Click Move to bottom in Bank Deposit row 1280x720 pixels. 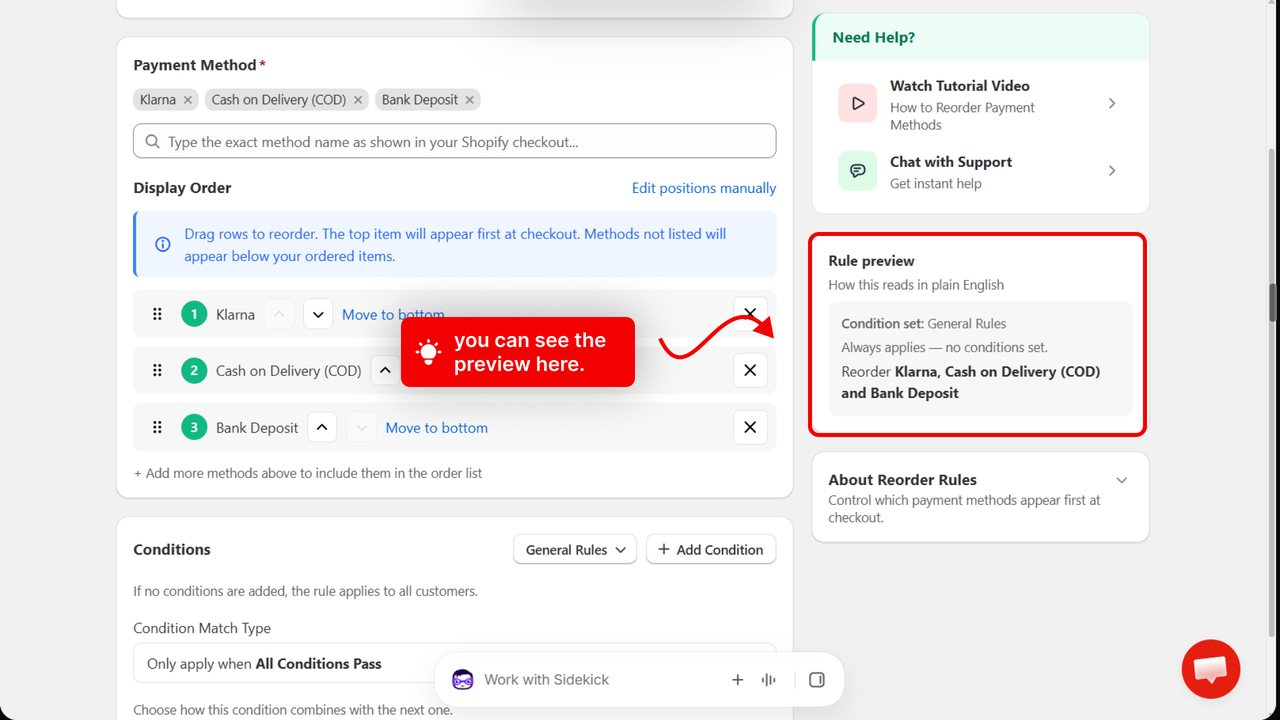(x=437, y=428)
